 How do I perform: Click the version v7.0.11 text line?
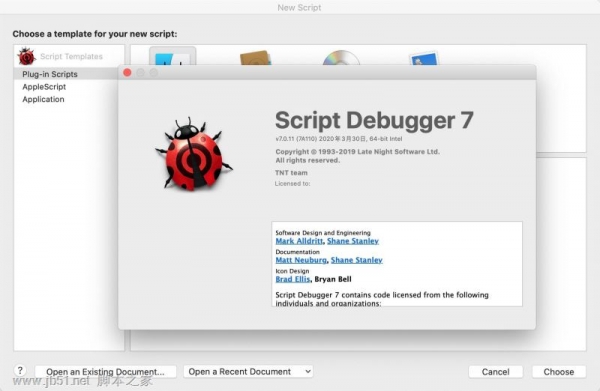coord(339,139)
